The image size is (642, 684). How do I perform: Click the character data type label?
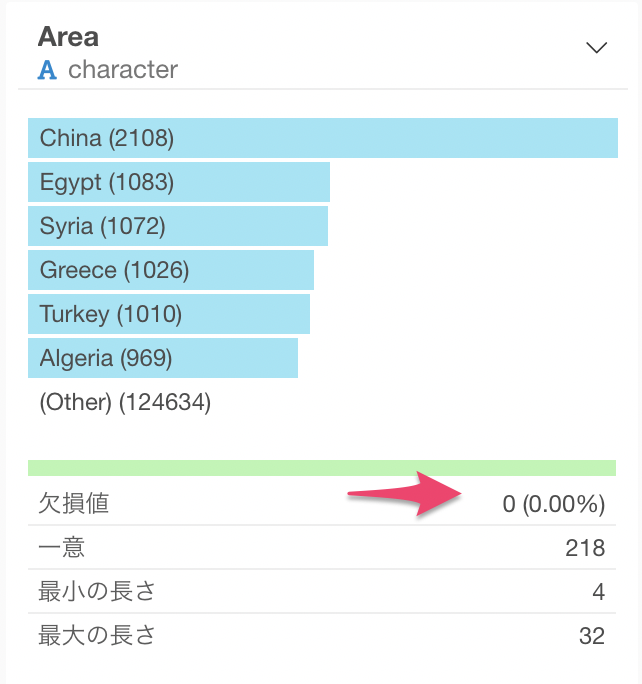point(123,70)
